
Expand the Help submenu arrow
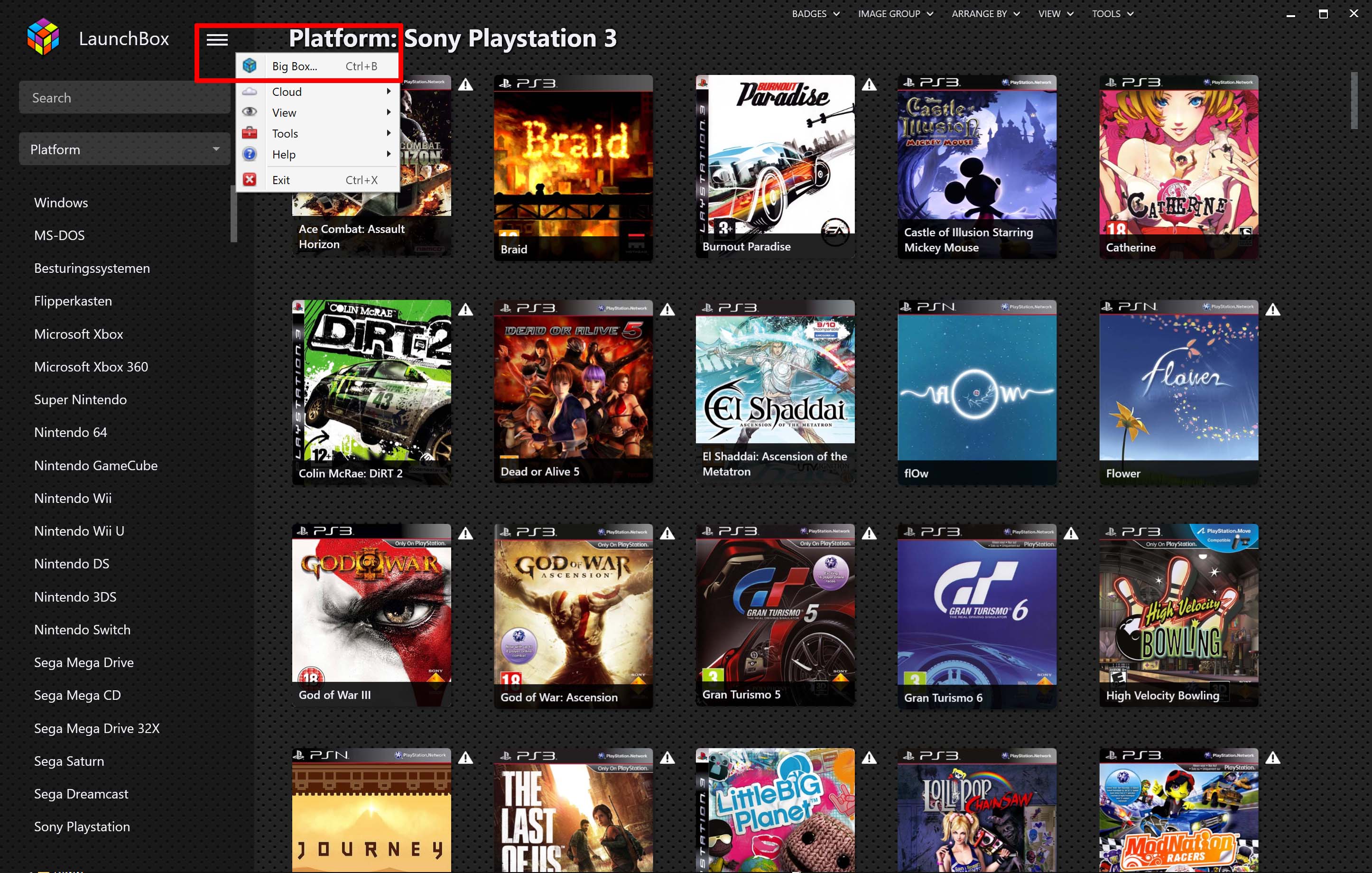389,154
